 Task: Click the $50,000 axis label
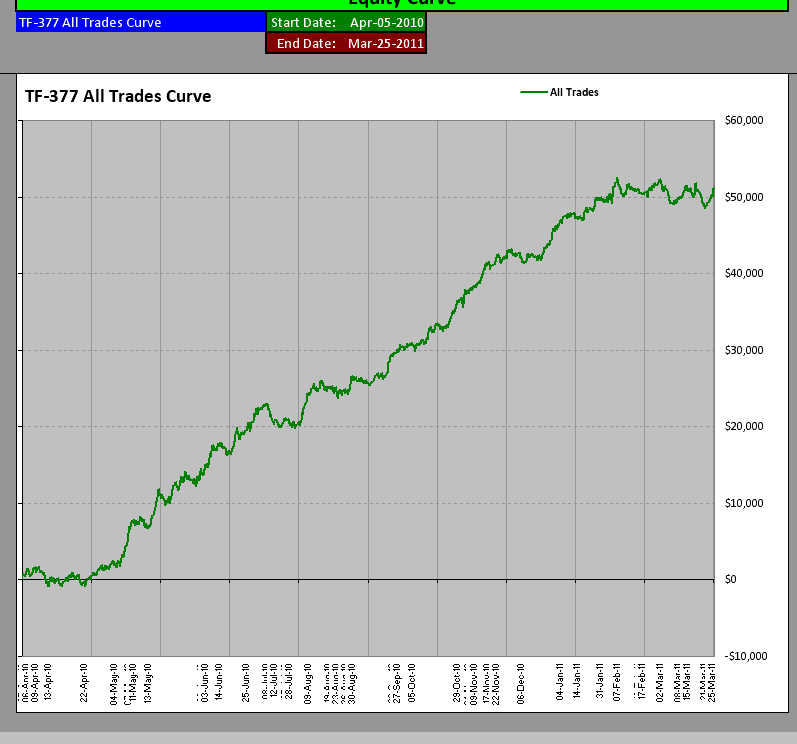point(744,197)
